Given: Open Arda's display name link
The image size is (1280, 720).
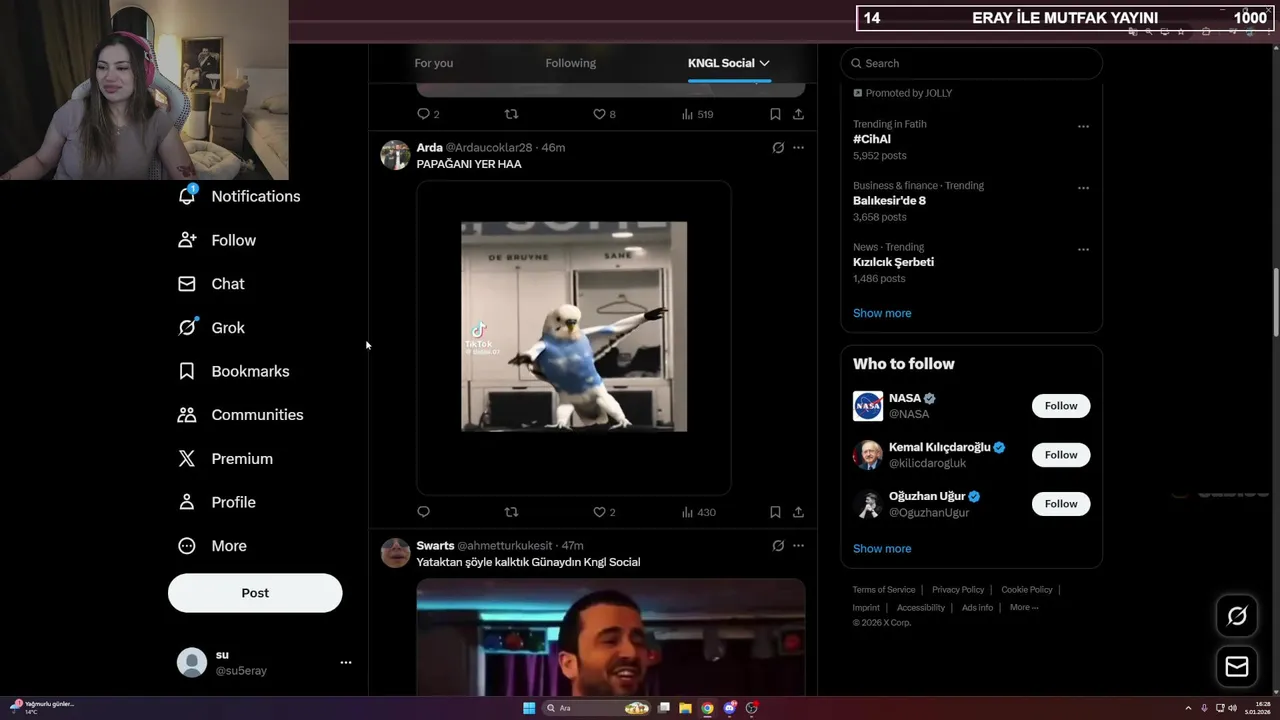Looking at the screenshot, I should pyautogui.click(x=429, y=148).
